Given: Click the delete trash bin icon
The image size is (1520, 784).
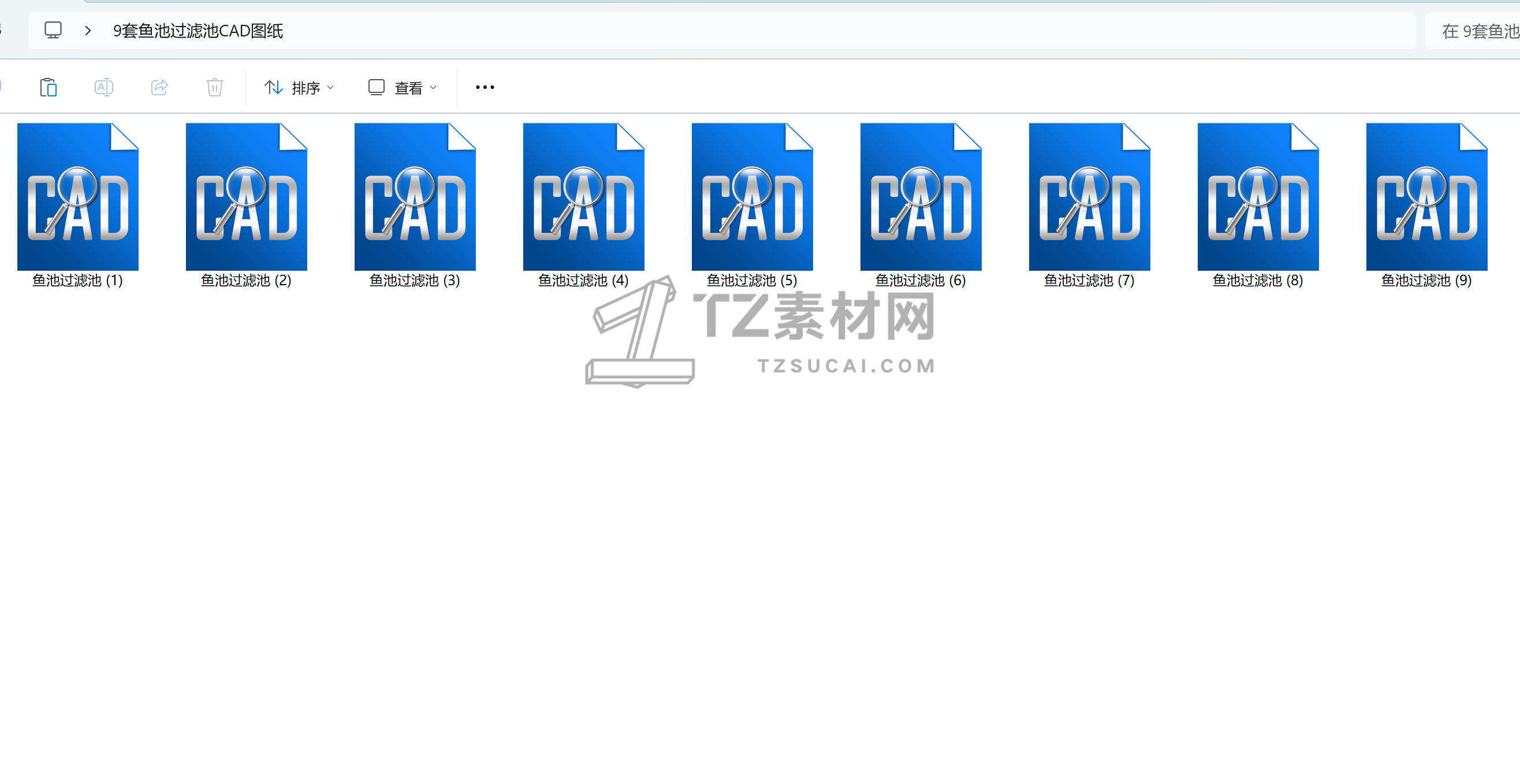Looking at the screenshot, I should tap(214, 87).
